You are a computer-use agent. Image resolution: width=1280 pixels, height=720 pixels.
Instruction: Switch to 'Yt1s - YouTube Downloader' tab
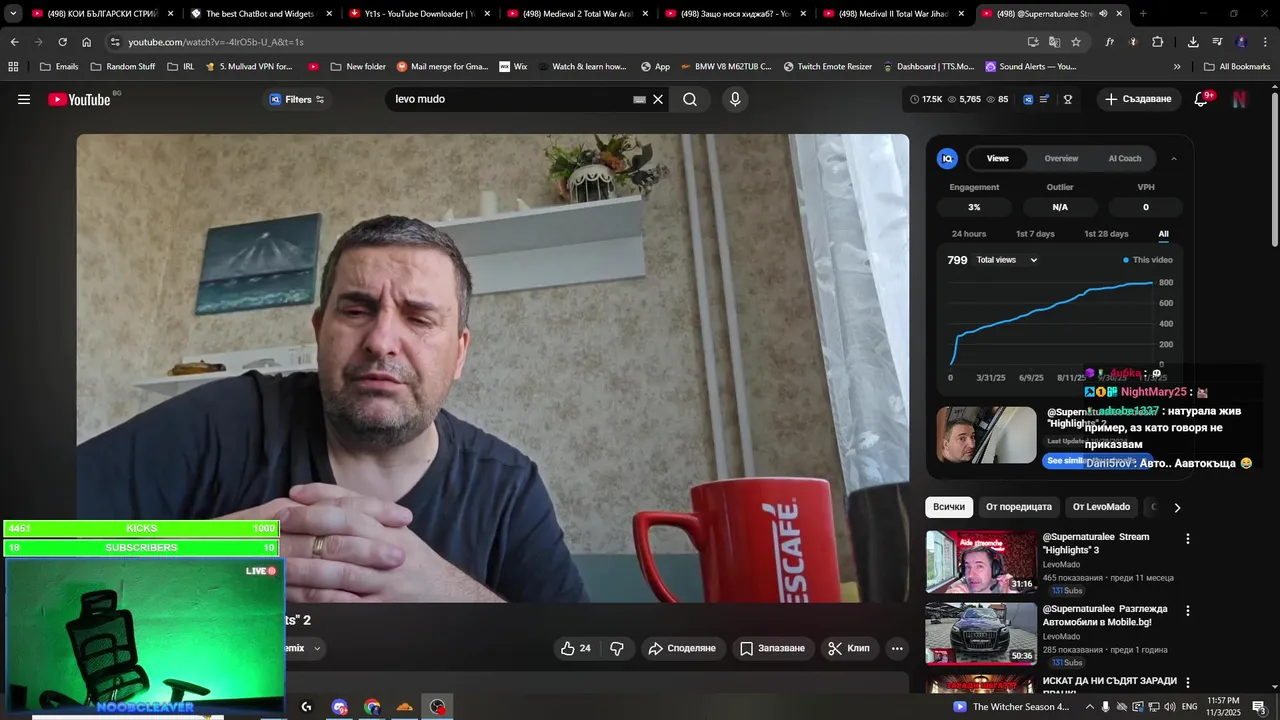click(x=419, y=14)
